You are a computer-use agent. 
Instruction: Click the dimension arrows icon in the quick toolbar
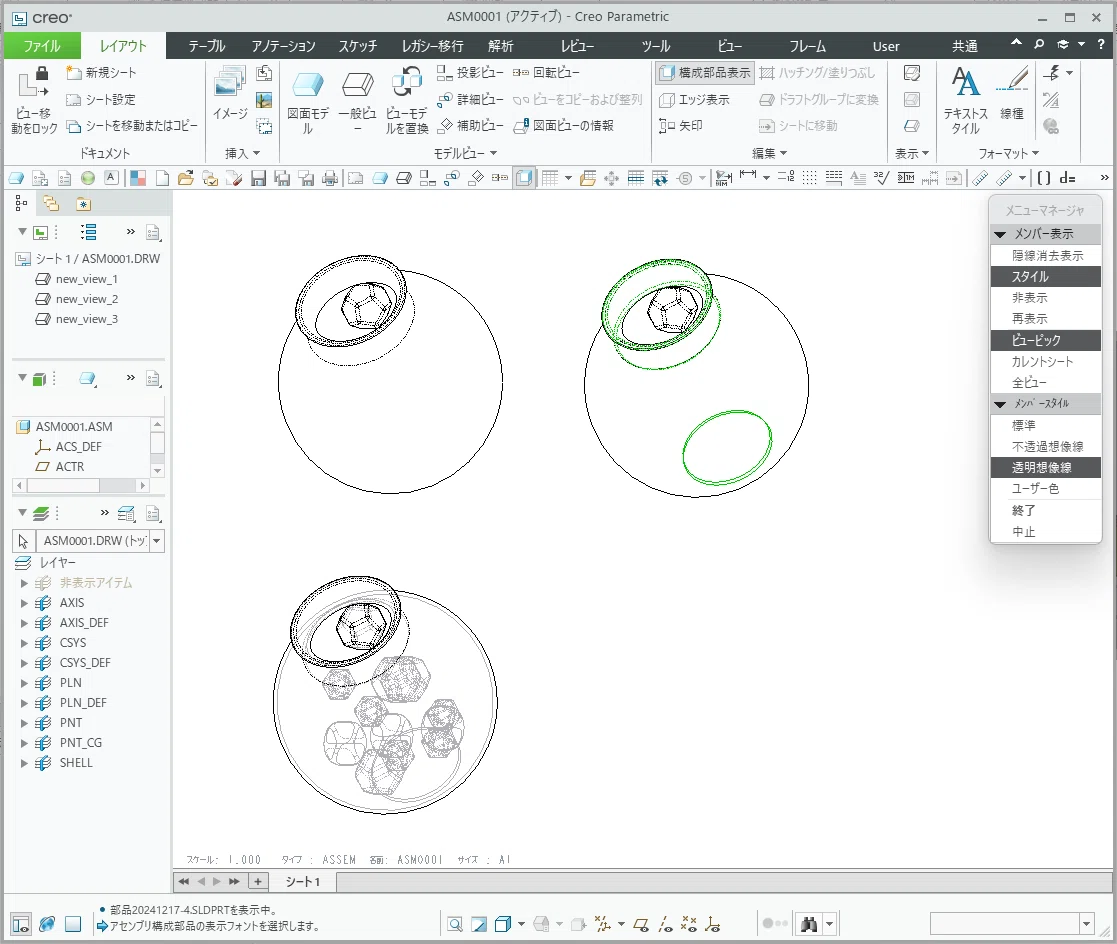pos(747,175)
